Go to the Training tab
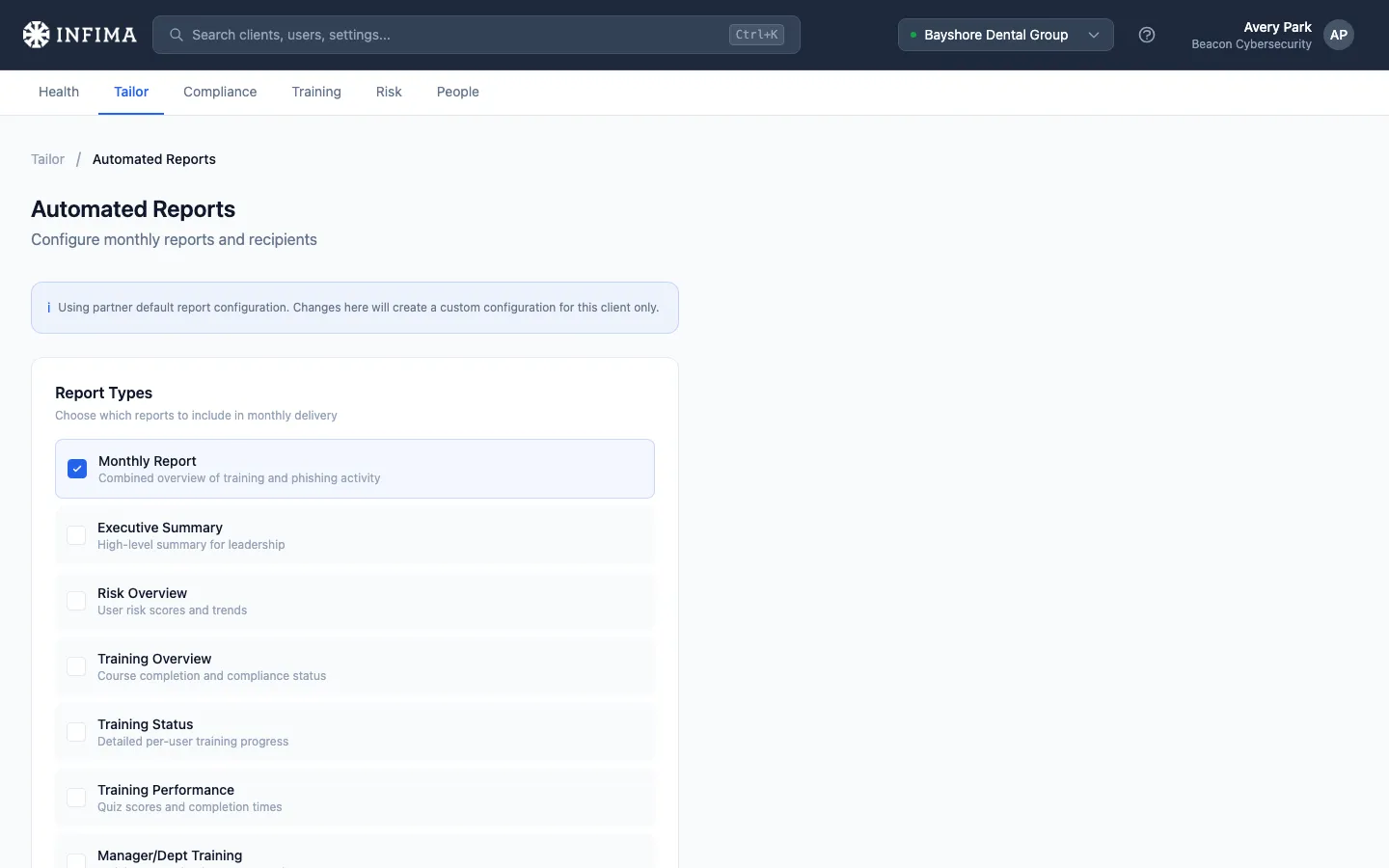The image size is (1389, 868). click(x=316, y=92)
